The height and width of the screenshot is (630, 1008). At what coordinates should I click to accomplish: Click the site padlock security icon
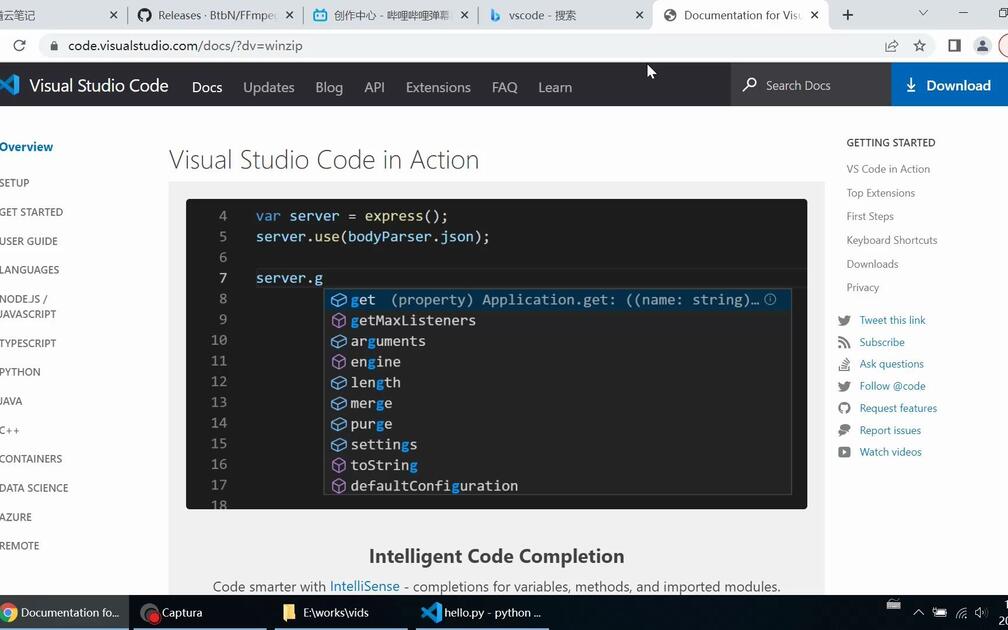[54, 46]
